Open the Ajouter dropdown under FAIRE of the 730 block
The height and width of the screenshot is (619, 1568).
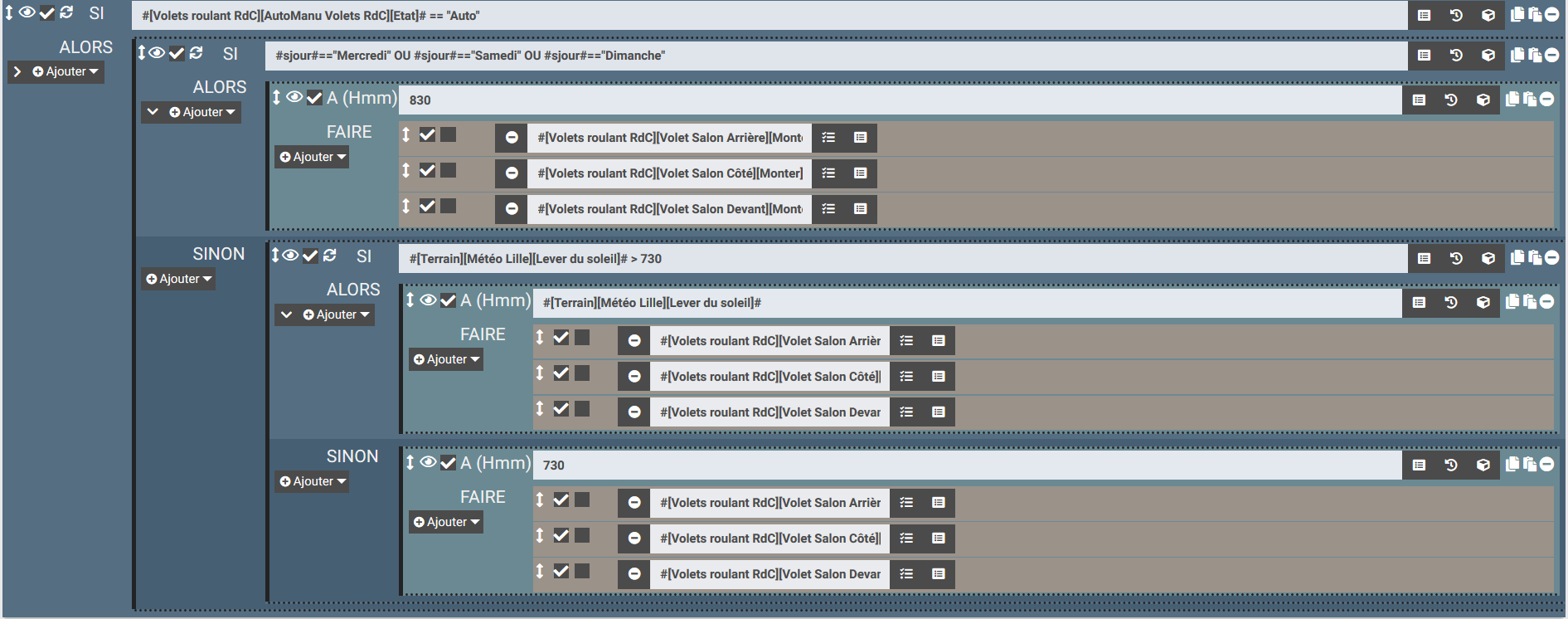[446, 522]
